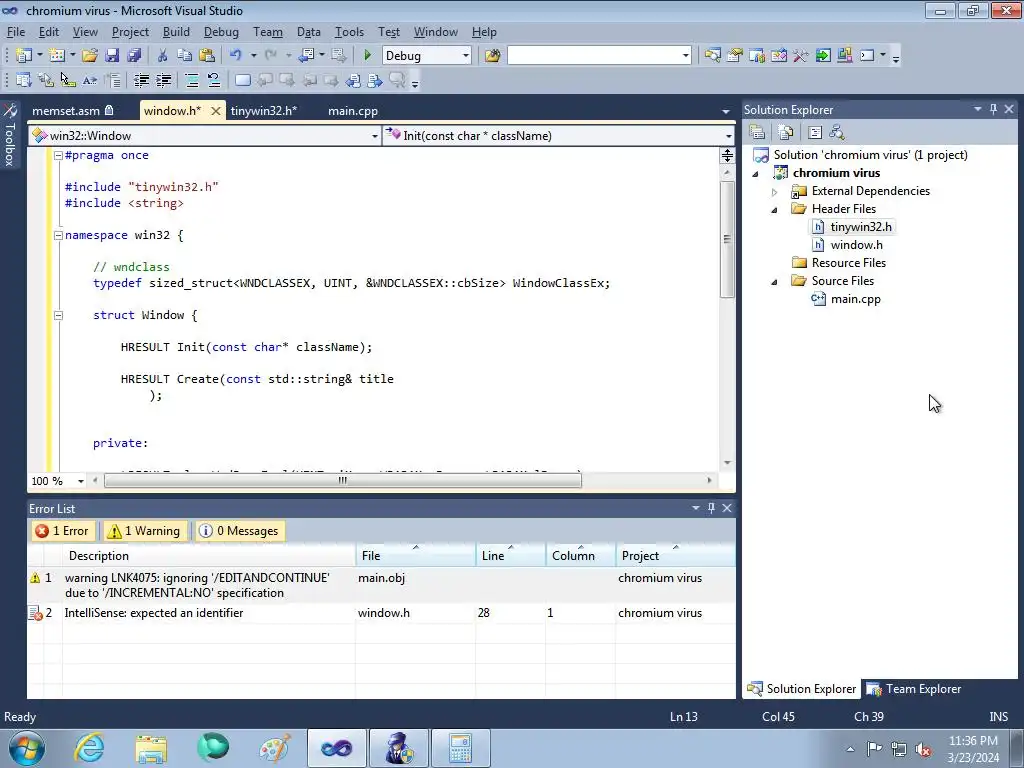Switch to the tinywin32.h* tab
The width and height of the screenshot is (1024, 768).
coord(264,111)
